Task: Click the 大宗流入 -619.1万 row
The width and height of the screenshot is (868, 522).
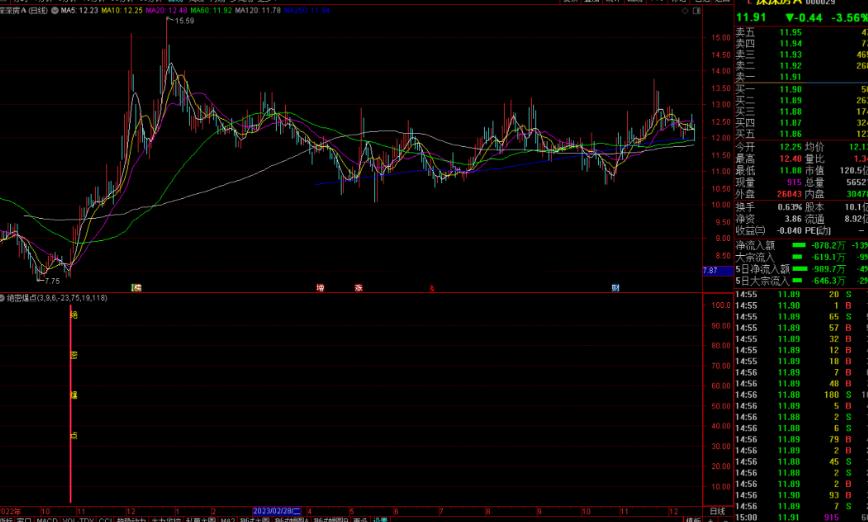Action: [802, 257]
